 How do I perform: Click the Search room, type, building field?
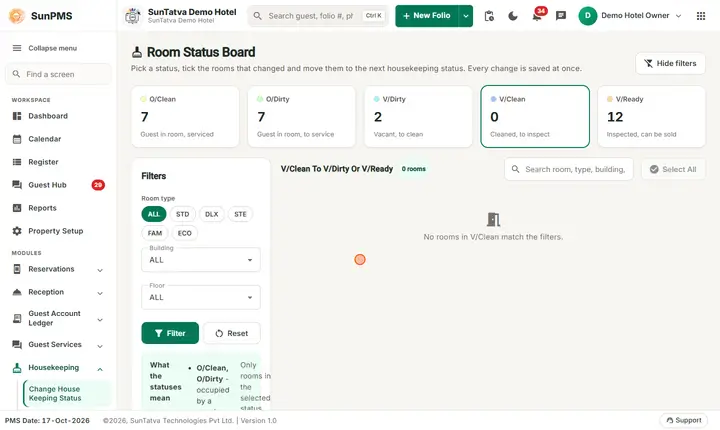pos(568,170)
